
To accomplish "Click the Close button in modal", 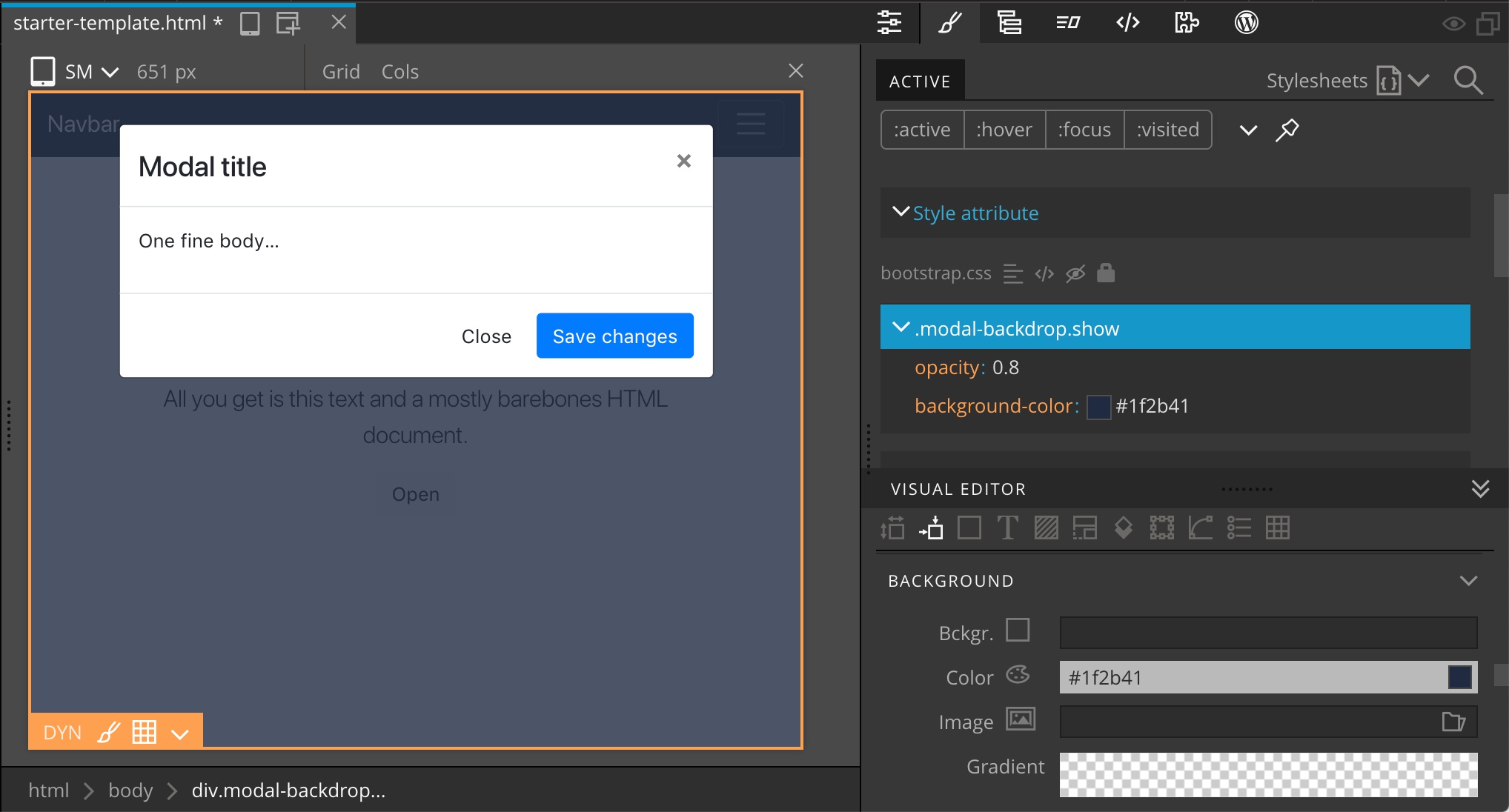I will click(x=486, y=336).
